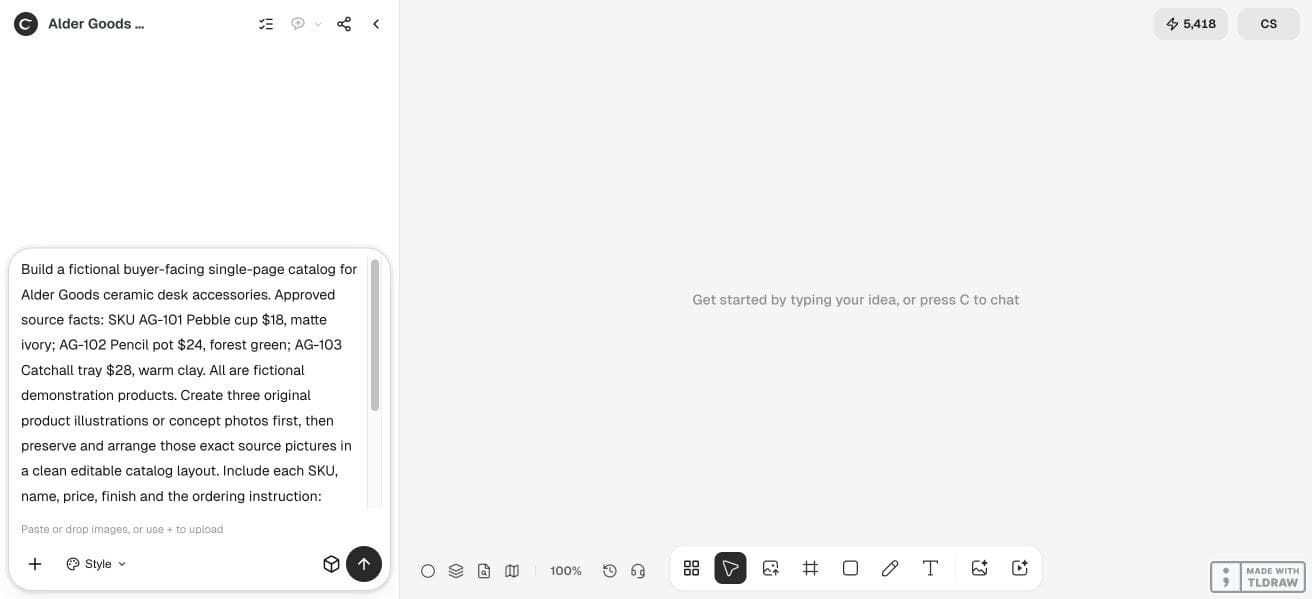Image resolution: width=1312 pixels, height=599 pixels.
Task: Open the CS account avatar
Action: point(1269,24)
